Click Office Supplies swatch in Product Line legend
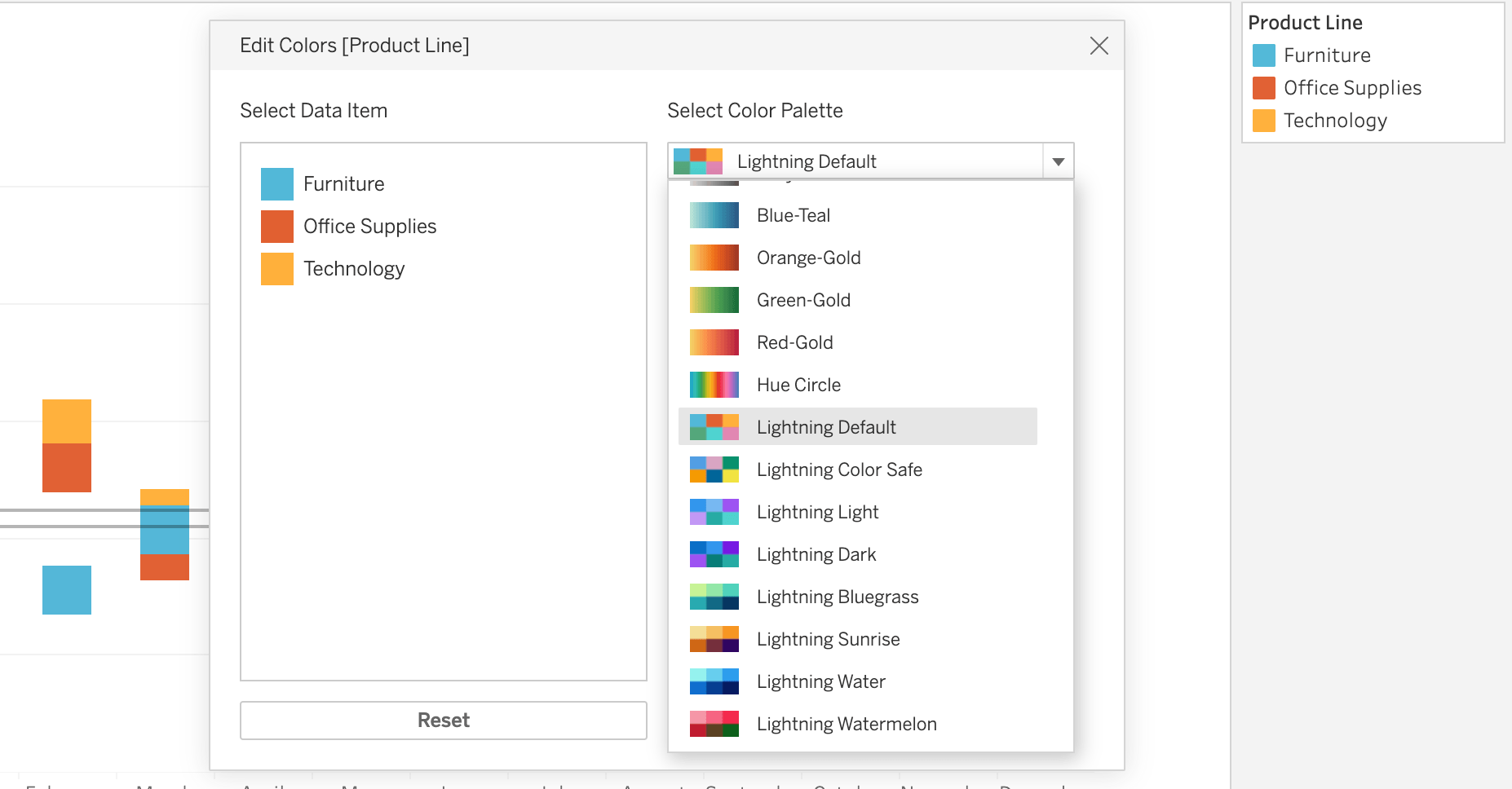Image resolution: width=1512 pixels, height=789 pixels. click(x=1264, y=88)
